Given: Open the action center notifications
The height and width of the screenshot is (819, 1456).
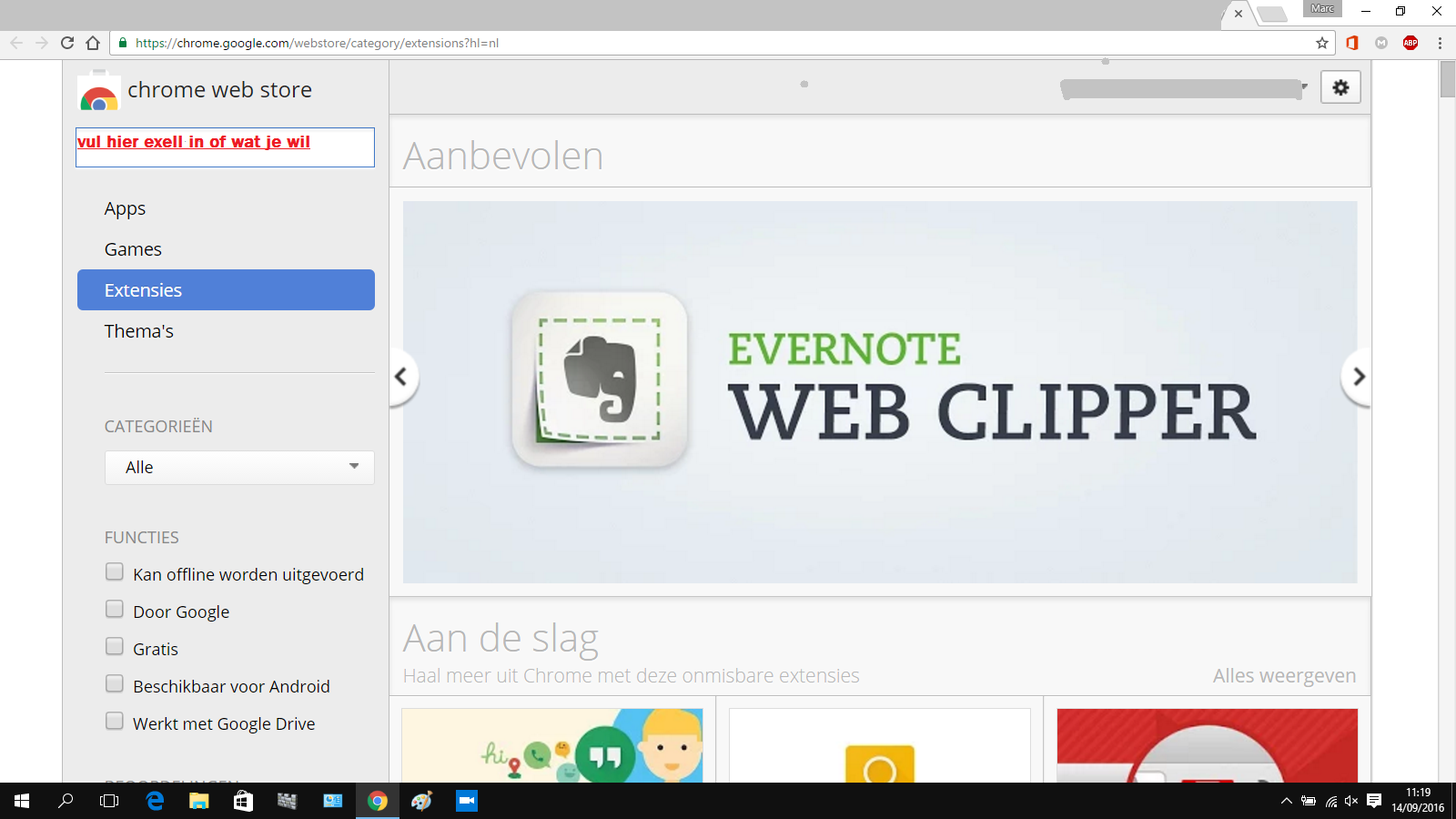Looking at the screenshot, I should 1374,801.
